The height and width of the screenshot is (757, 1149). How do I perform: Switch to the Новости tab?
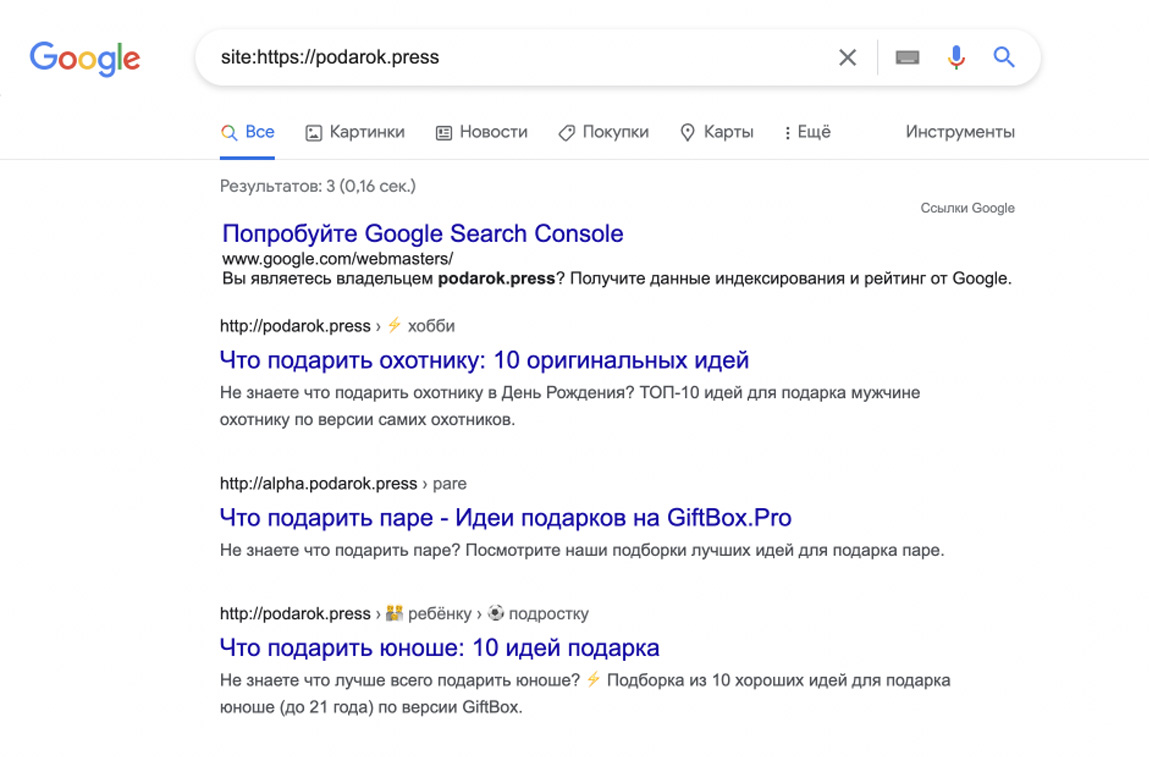tap(481, 132)
